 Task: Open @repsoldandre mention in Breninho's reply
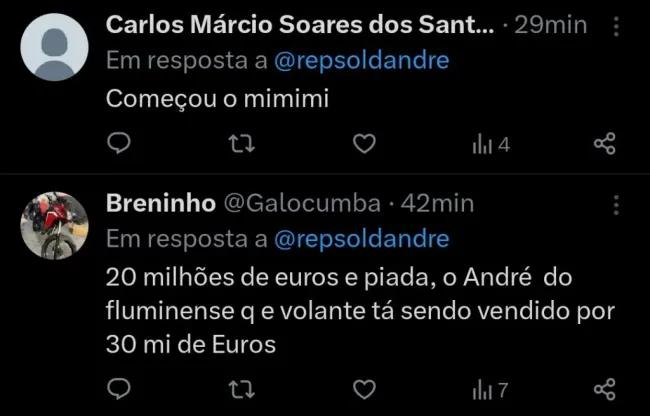pyautogui.click(x=361, y=239)
